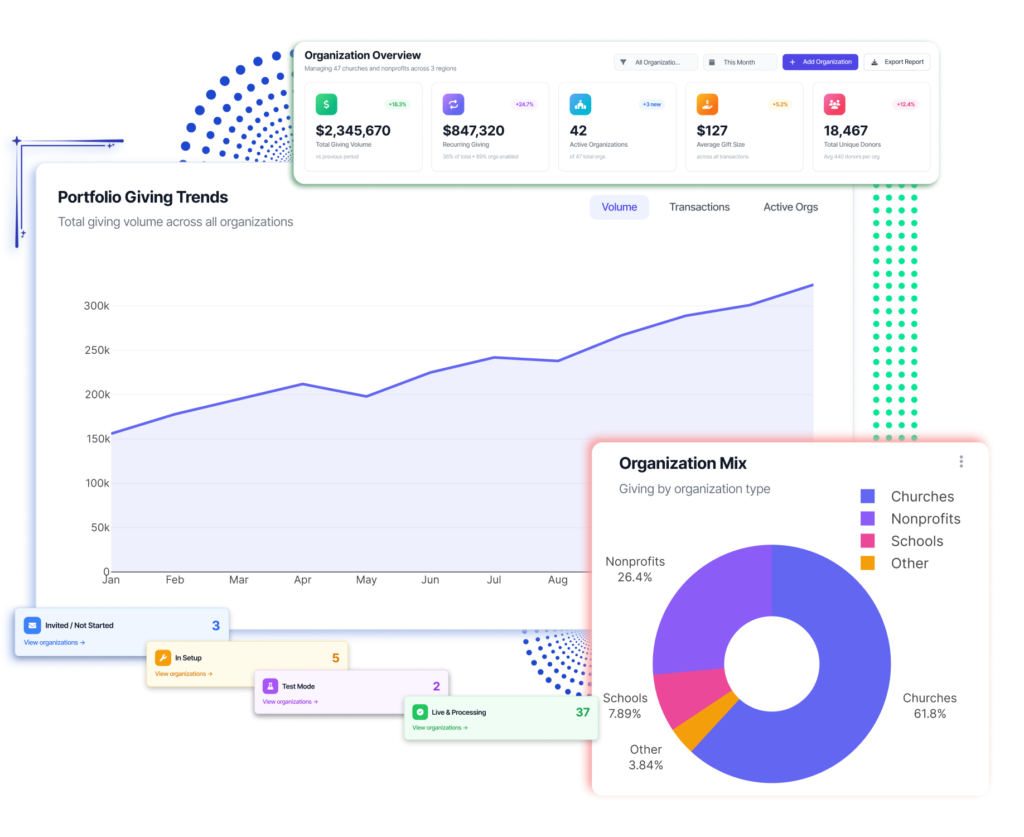Click the flask icon on Test Mode card

270,686
